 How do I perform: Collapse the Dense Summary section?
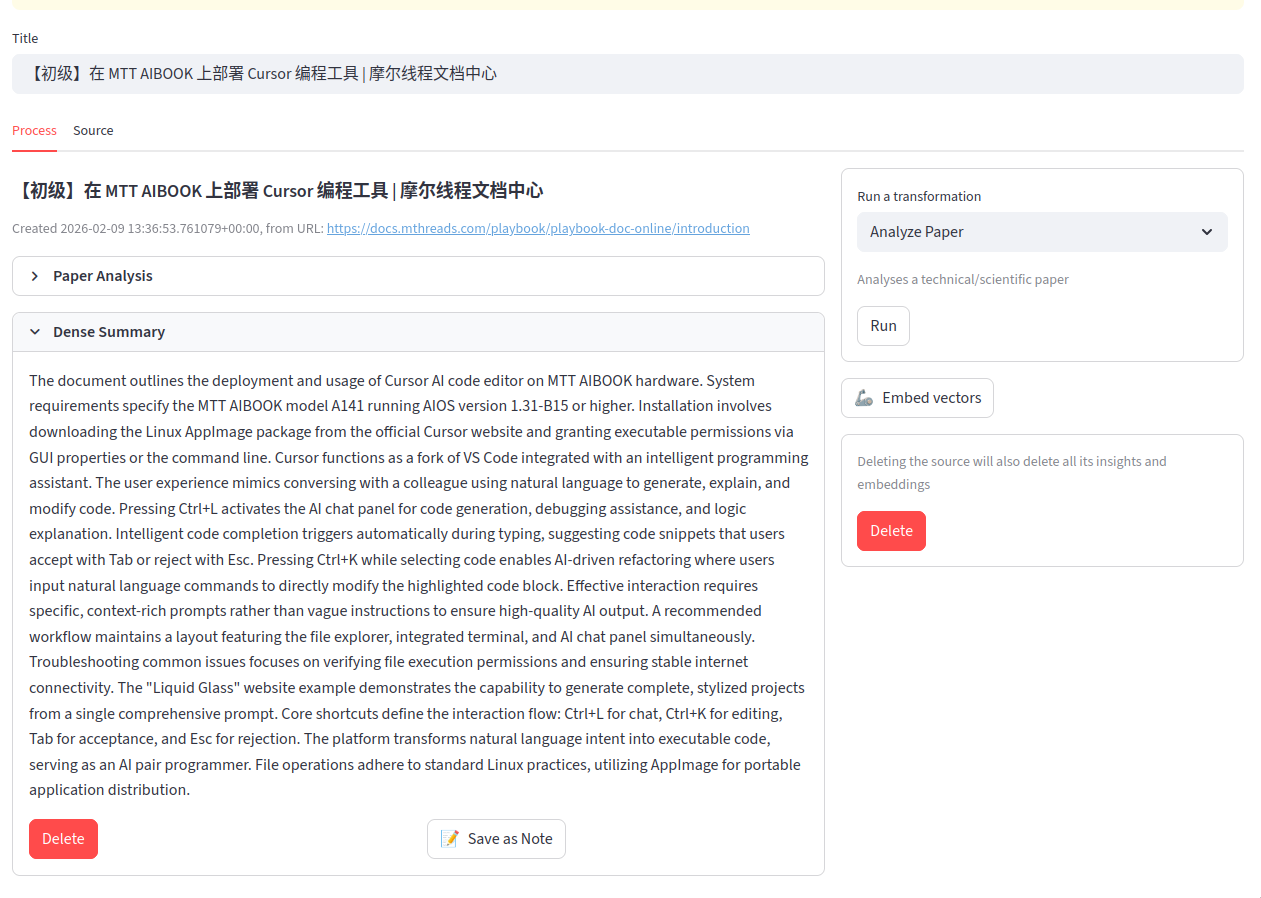point(418,332)
